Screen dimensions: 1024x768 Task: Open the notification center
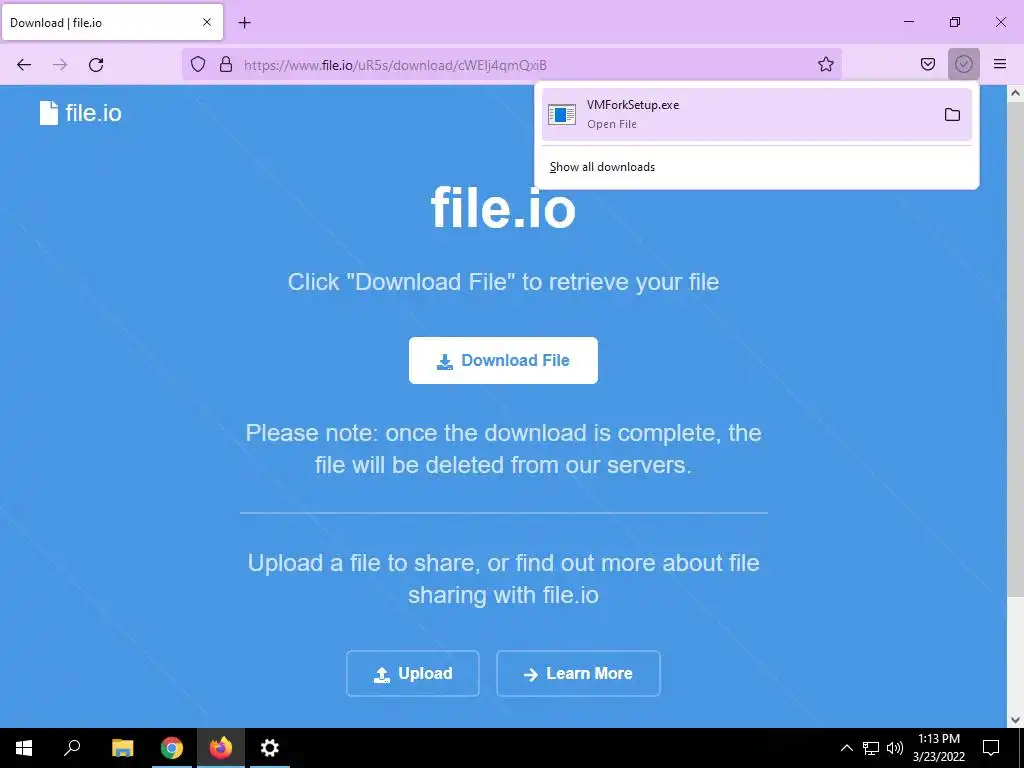click(x=991, y=748)
